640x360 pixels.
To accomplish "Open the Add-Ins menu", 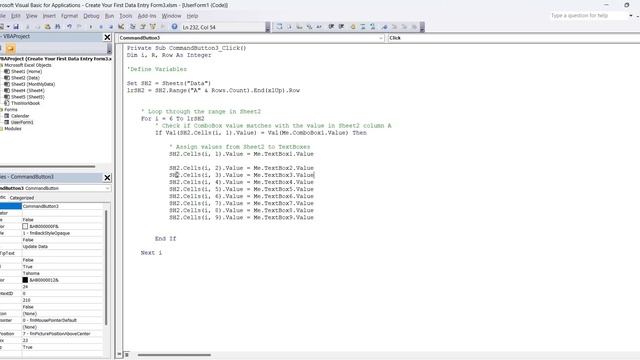I will click(x=147, y=16).
